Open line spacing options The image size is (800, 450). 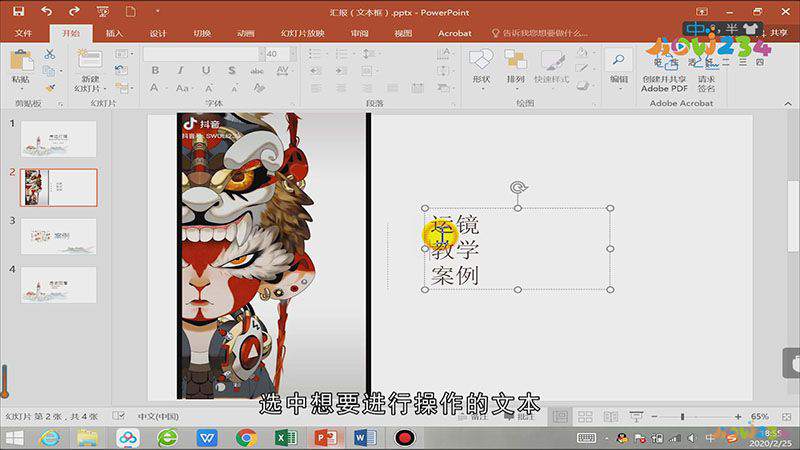369,54
